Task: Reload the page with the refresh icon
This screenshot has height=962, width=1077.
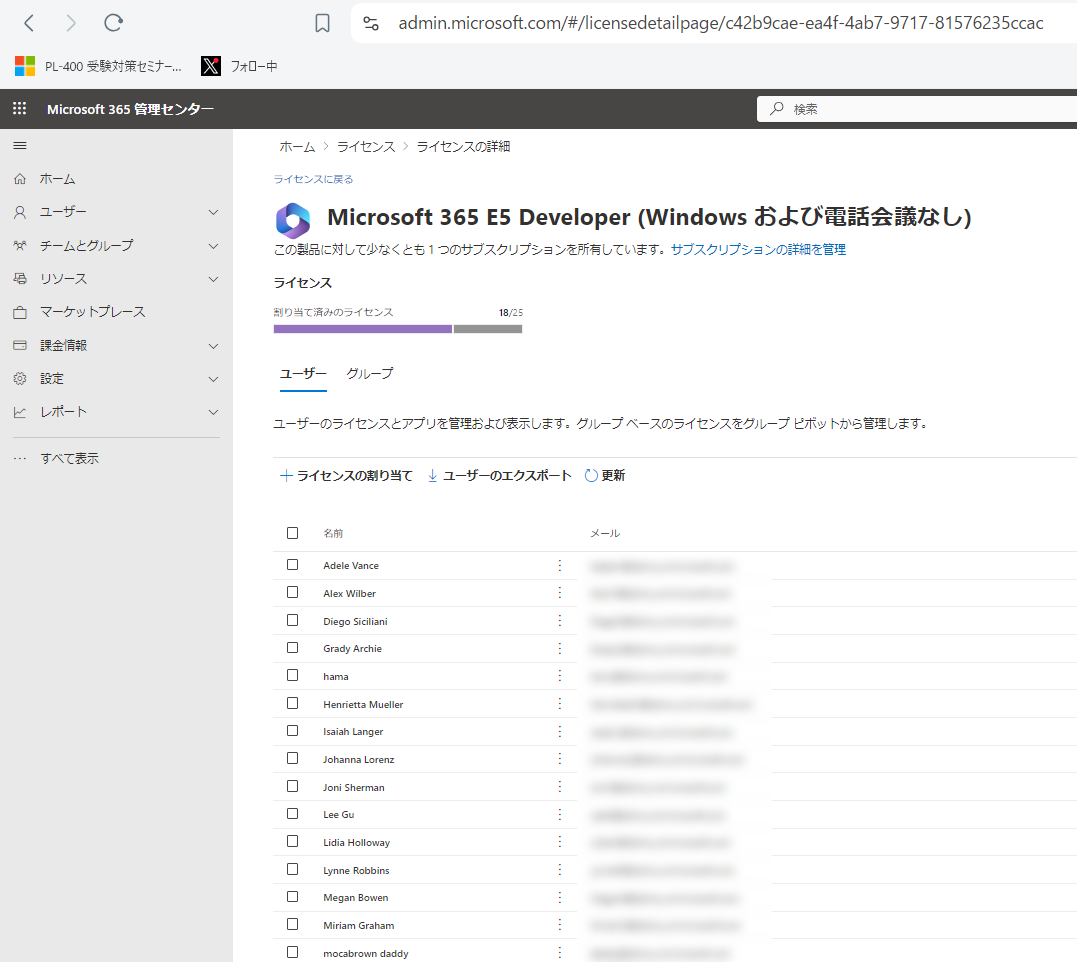Action: click(x=113, y=23)
